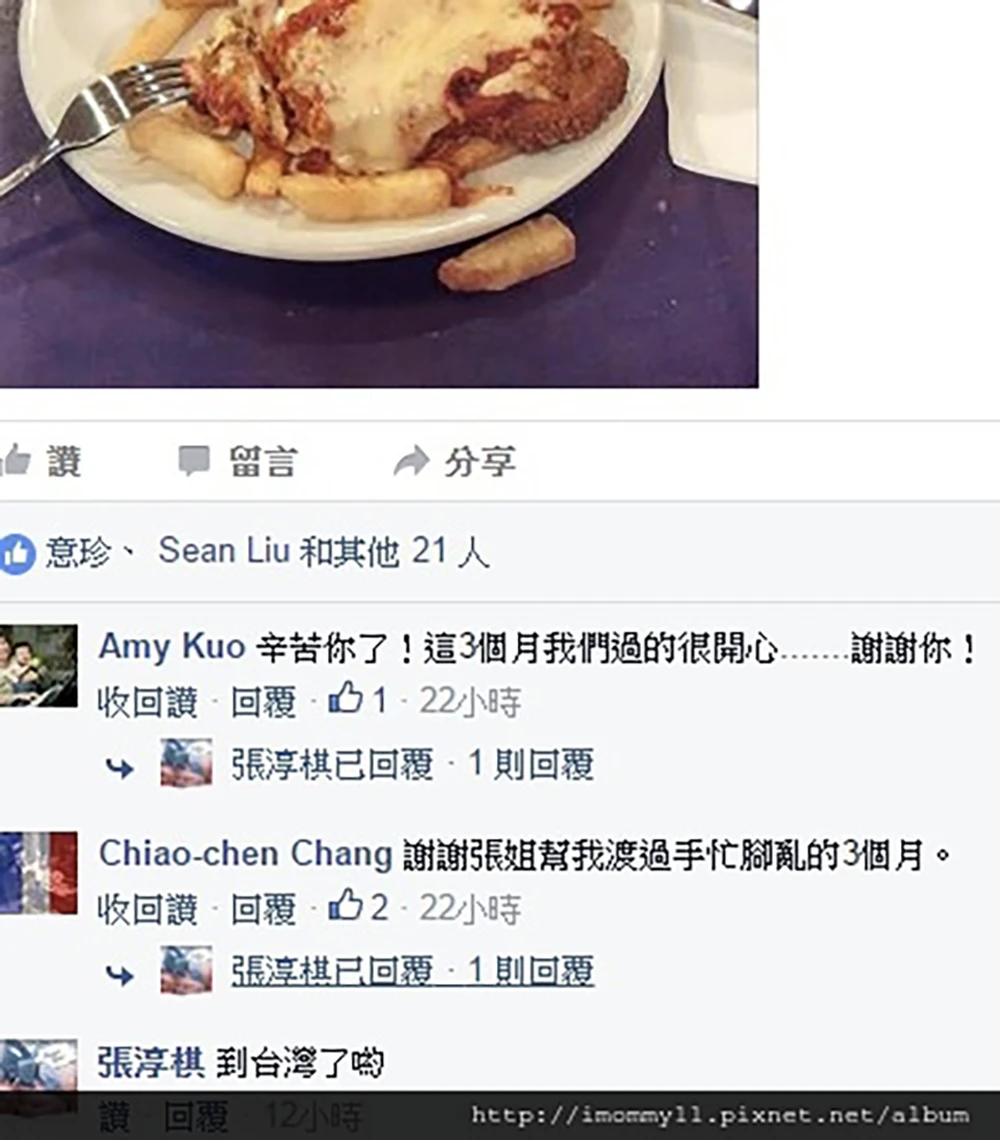
Task: Open Sean Liu's profile link
Action: pyautogui.click(x=224, y=550)
